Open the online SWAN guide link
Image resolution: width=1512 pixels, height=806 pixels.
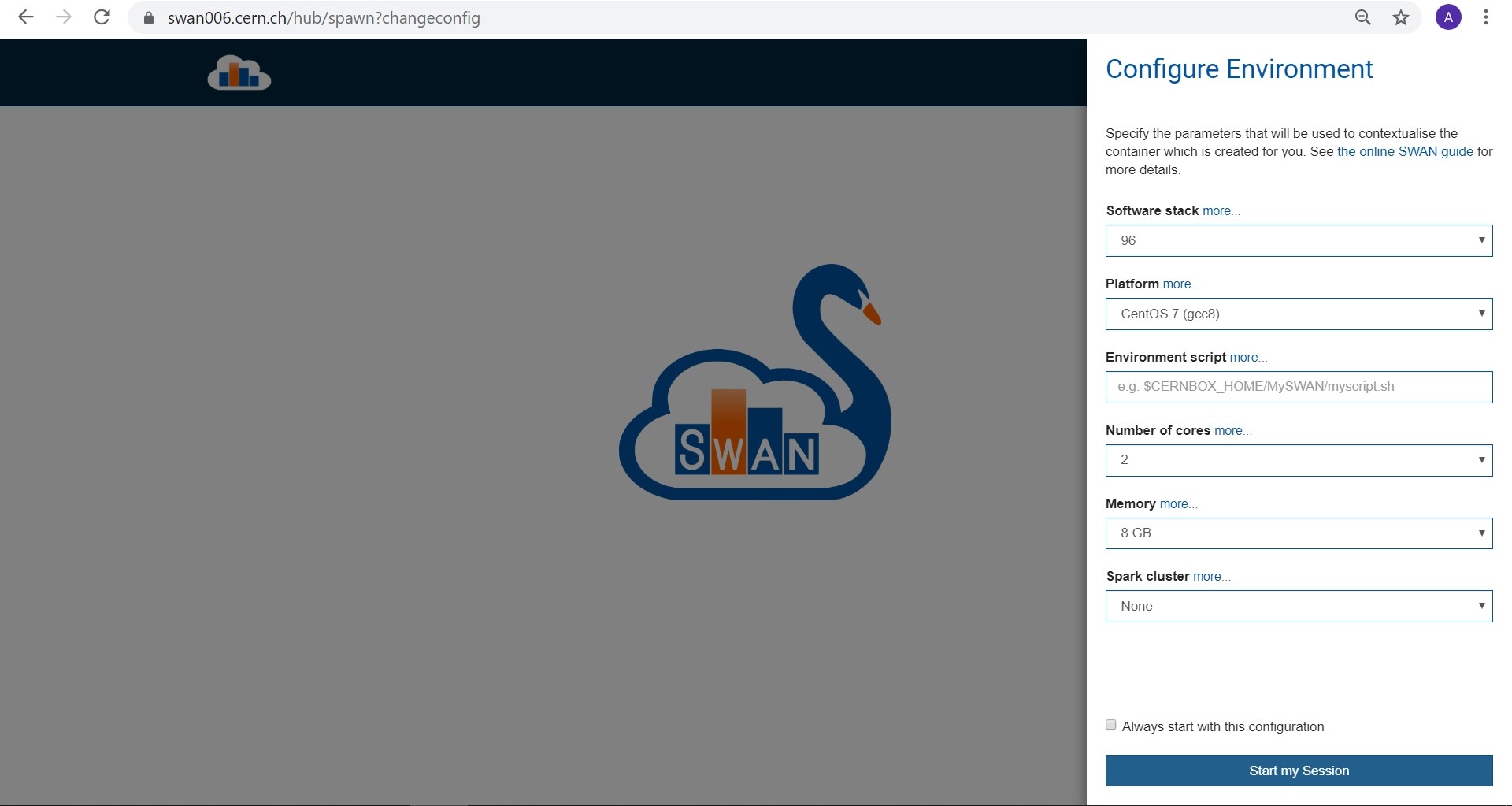point(1405,151)
